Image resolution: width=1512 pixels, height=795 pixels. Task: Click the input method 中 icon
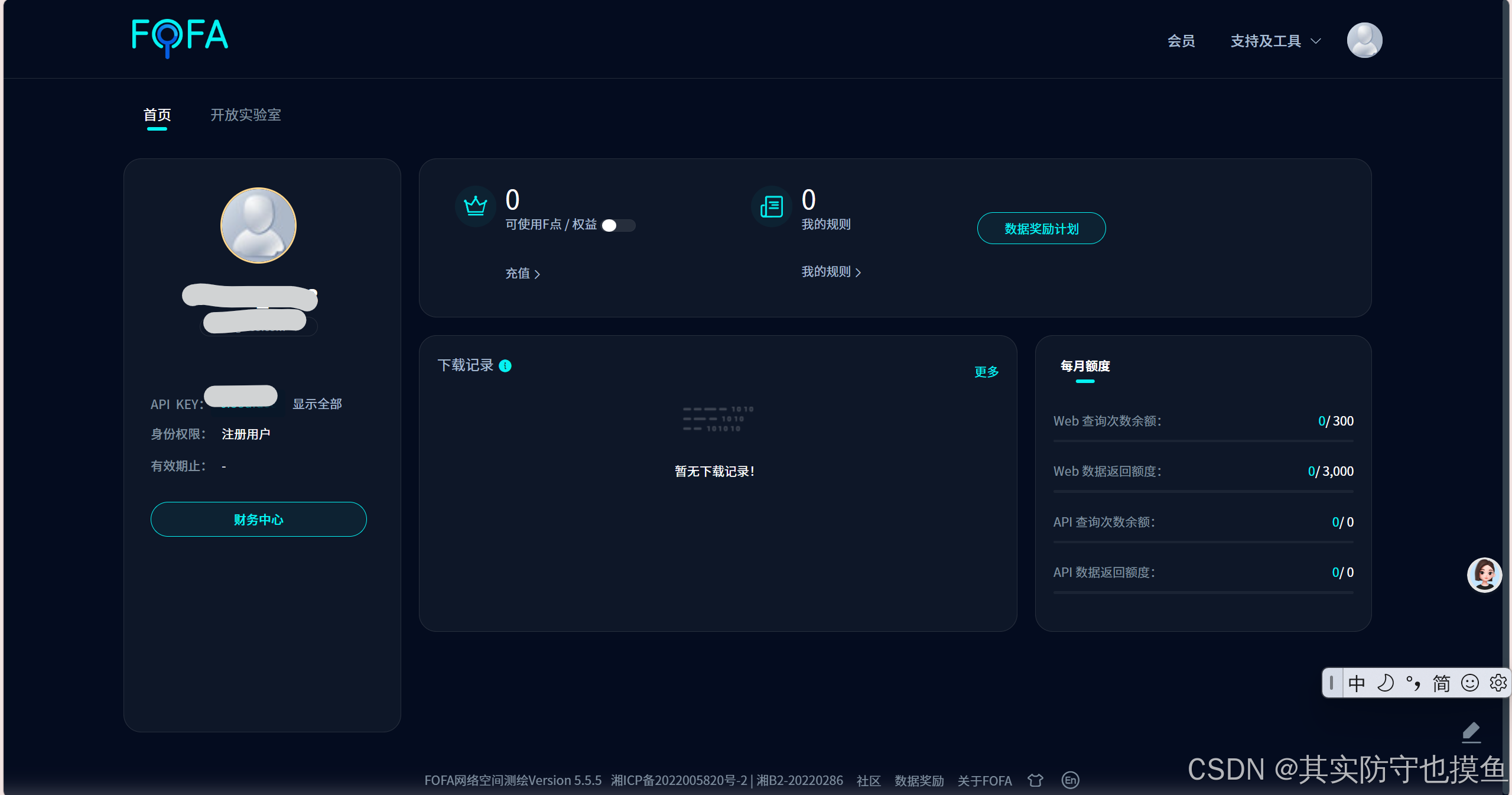click(x=1357, y=683)
